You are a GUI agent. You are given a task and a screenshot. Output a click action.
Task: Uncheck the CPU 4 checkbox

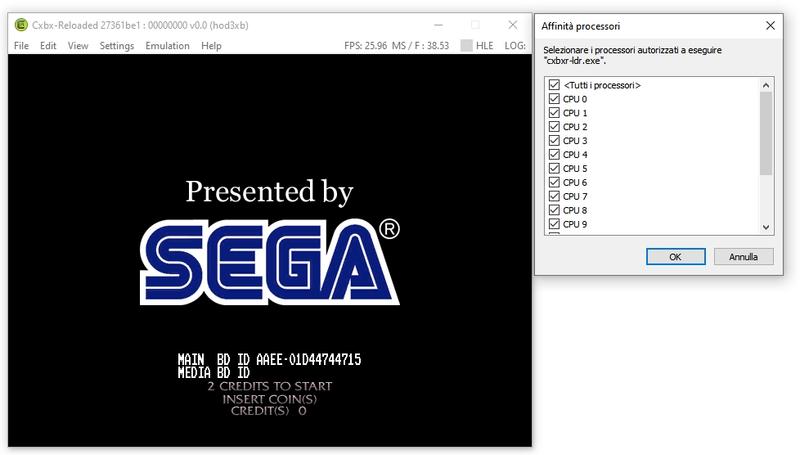point(554,154)
